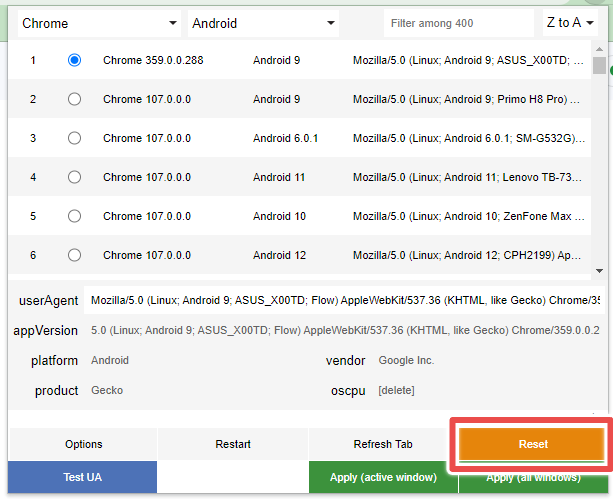Apply user agent to active window
The height and width of the screenshot is (499, 613).
(383, 477)
